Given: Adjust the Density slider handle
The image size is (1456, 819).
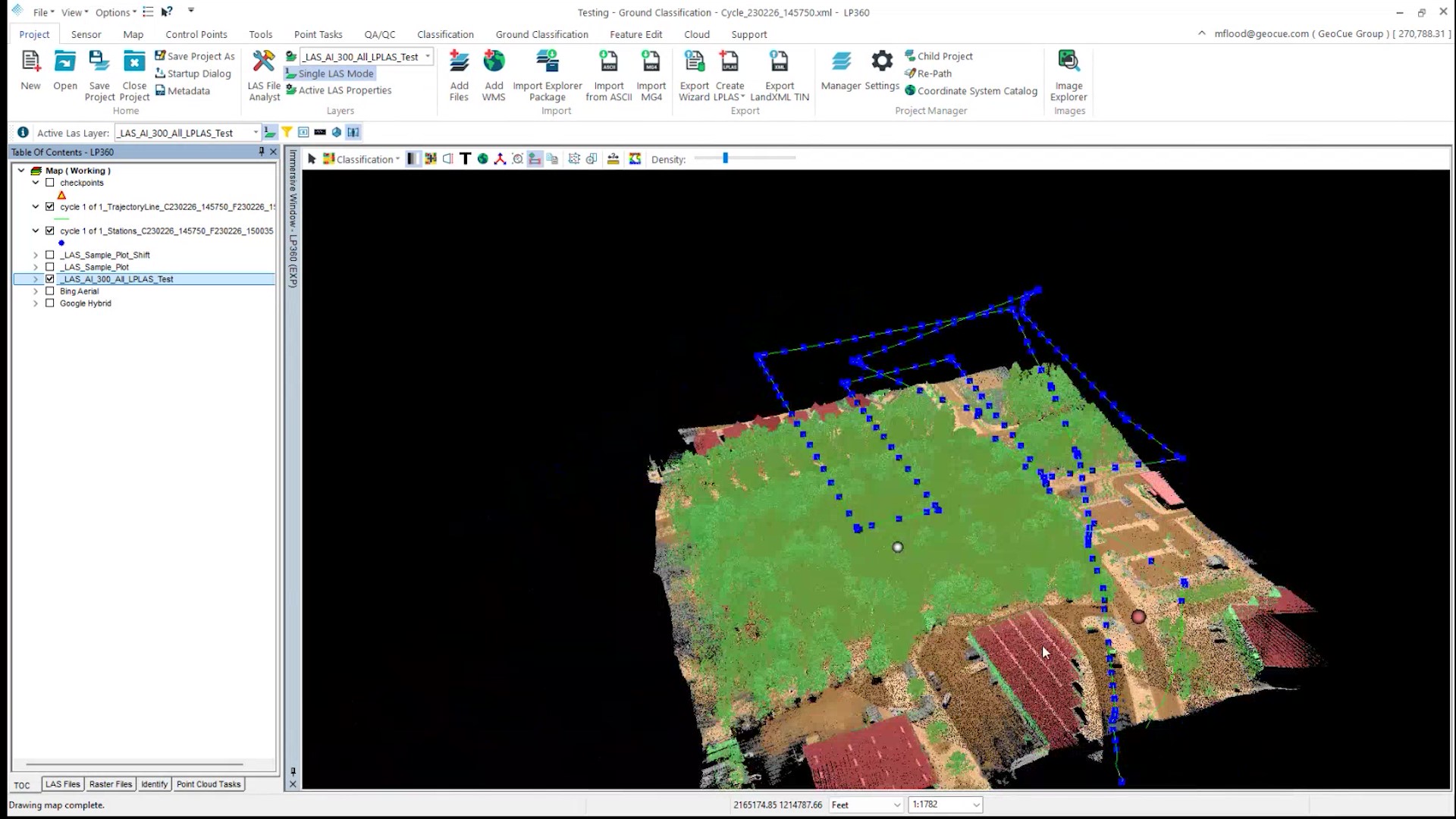Looking at the screenshot, I should [726, 158].
